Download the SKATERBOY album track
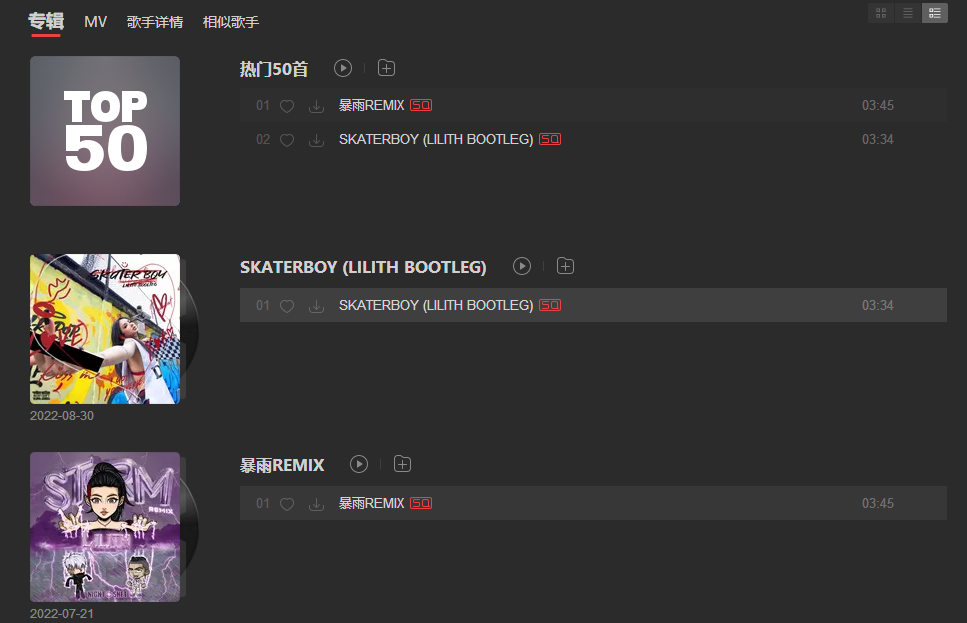Image resolution: width=967 pixels, height=623 pixels. tap(316, 306)
